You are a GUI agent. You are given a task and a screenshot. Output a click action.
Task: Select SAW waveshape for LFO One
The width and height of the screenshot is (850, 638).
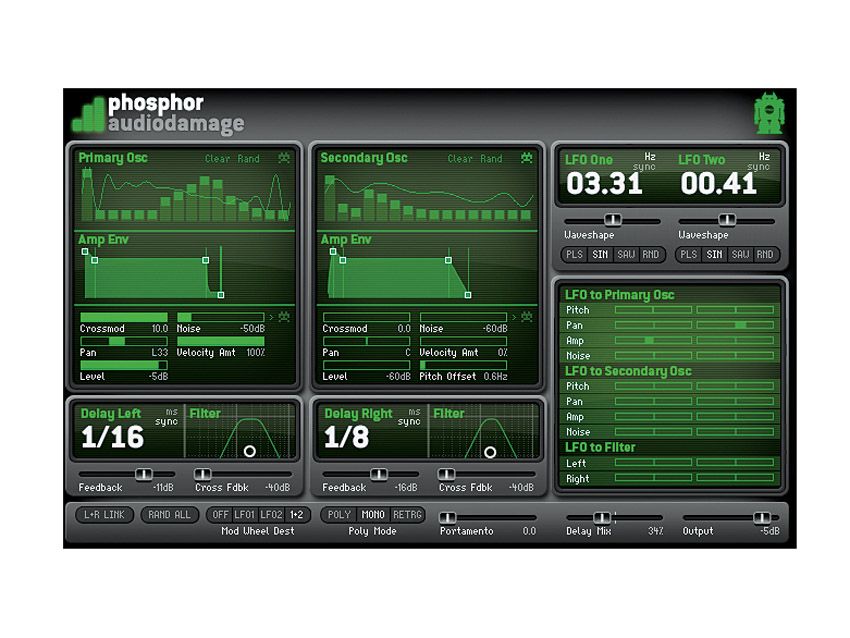pos(626,254)
